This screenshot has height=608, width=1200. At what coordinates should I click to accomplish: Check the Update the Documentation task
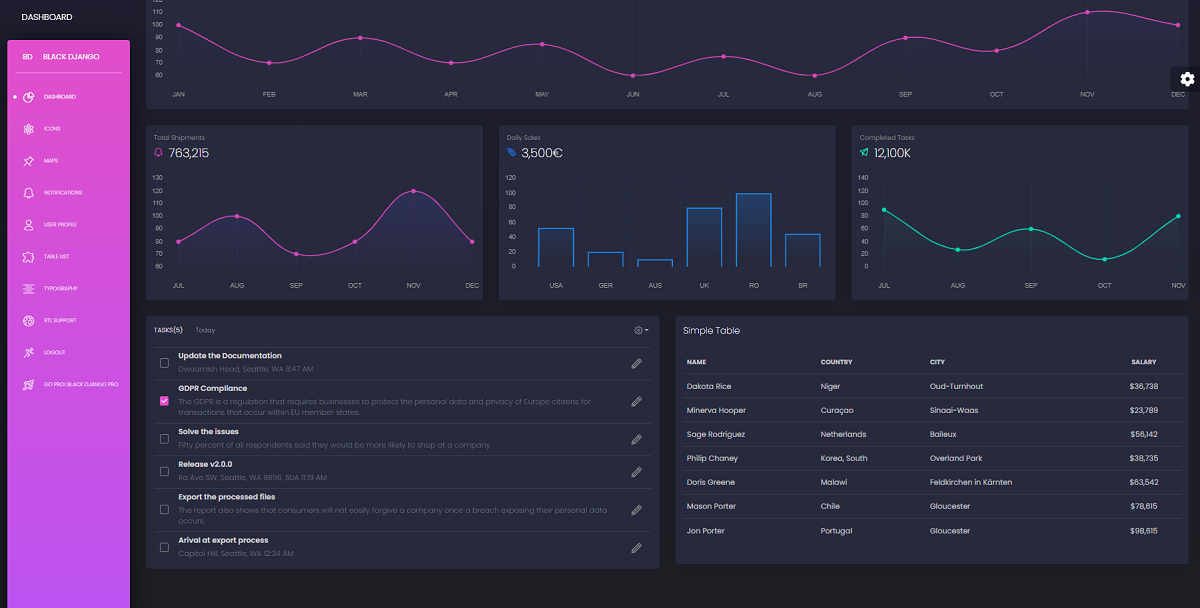point(164,363)
